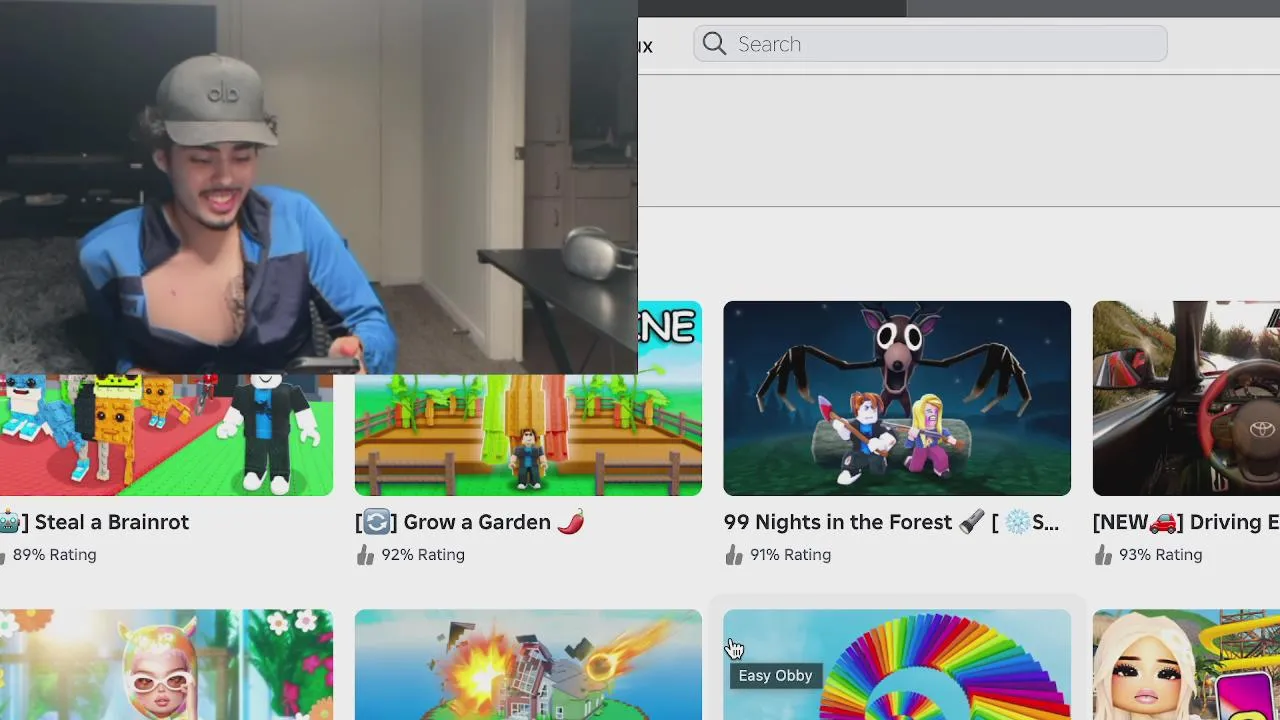Screen dimensions: 1280x720
Task: Click thumbs-up icon beside 93% Rating
Action: [x=1103, y=554]
